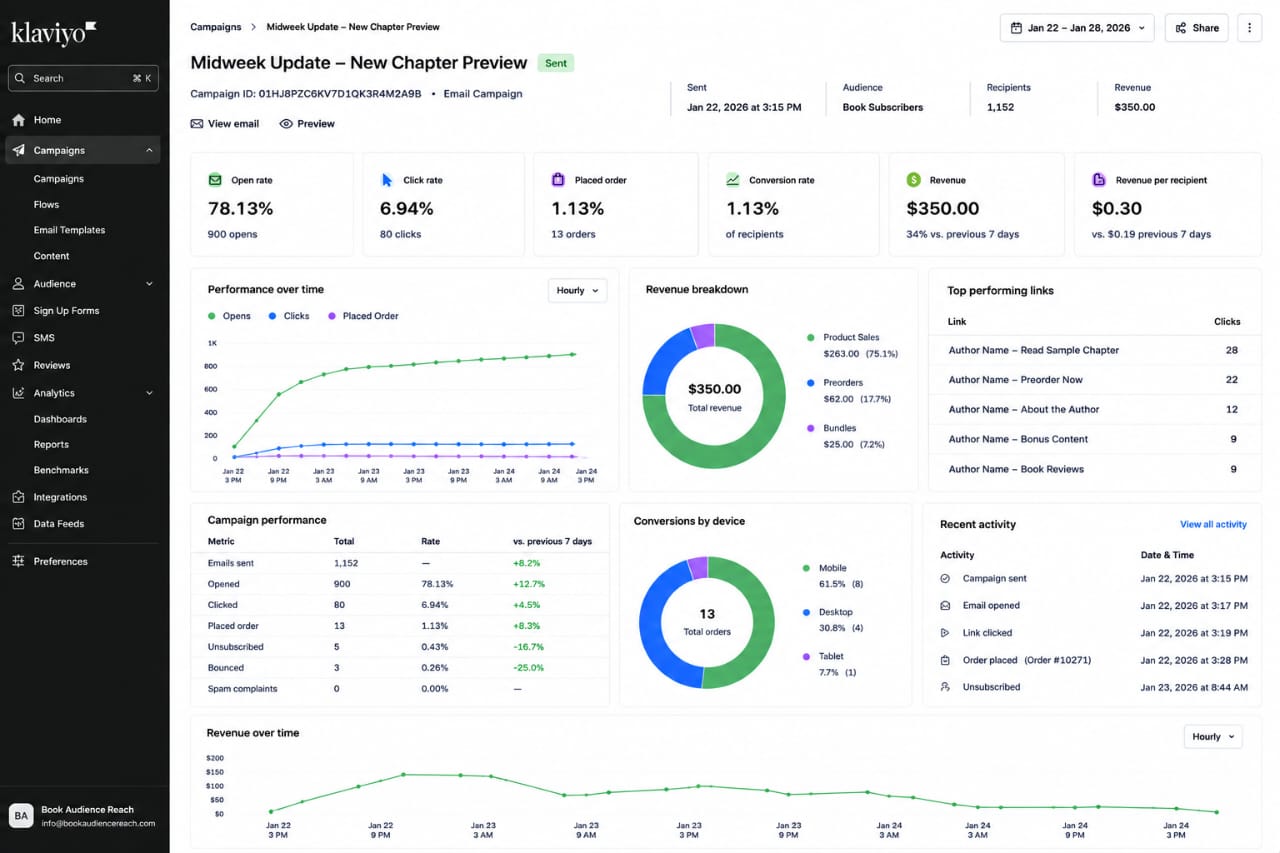Click the Placed order bag icon
Screen dimensions: 1280x853
coord(559,180)
